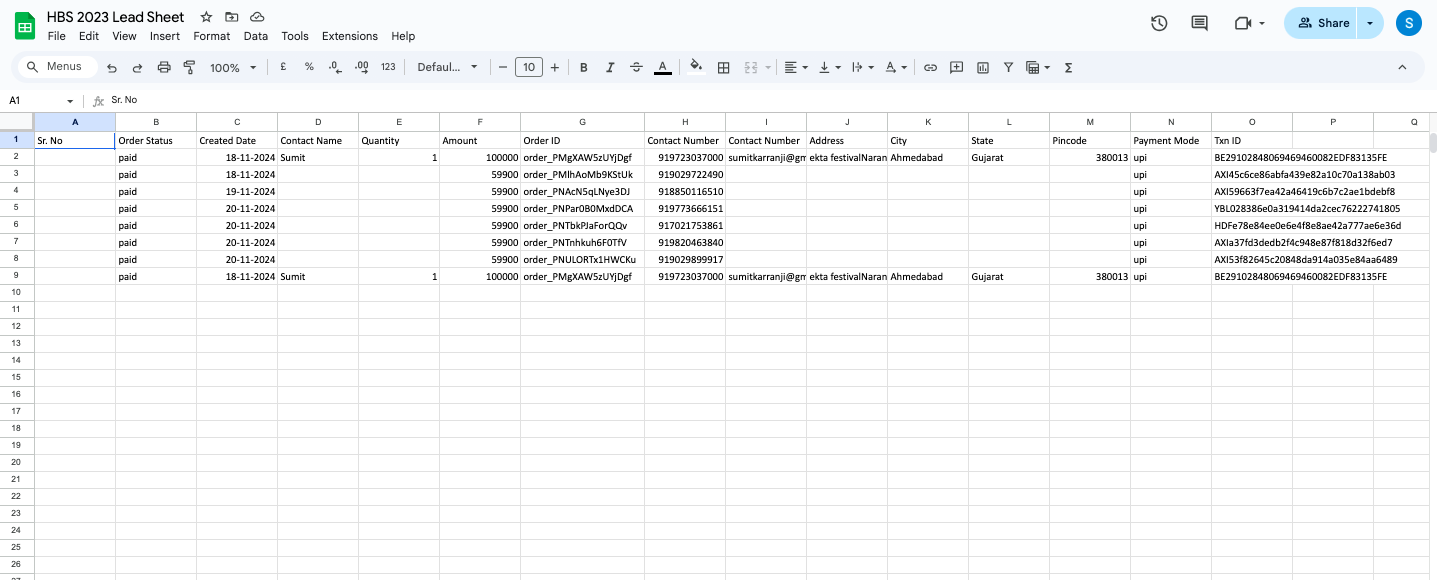The image size is (1437, 580).
Task: Hide the menus collapse chevron
Action: (x=1402, y=67)
